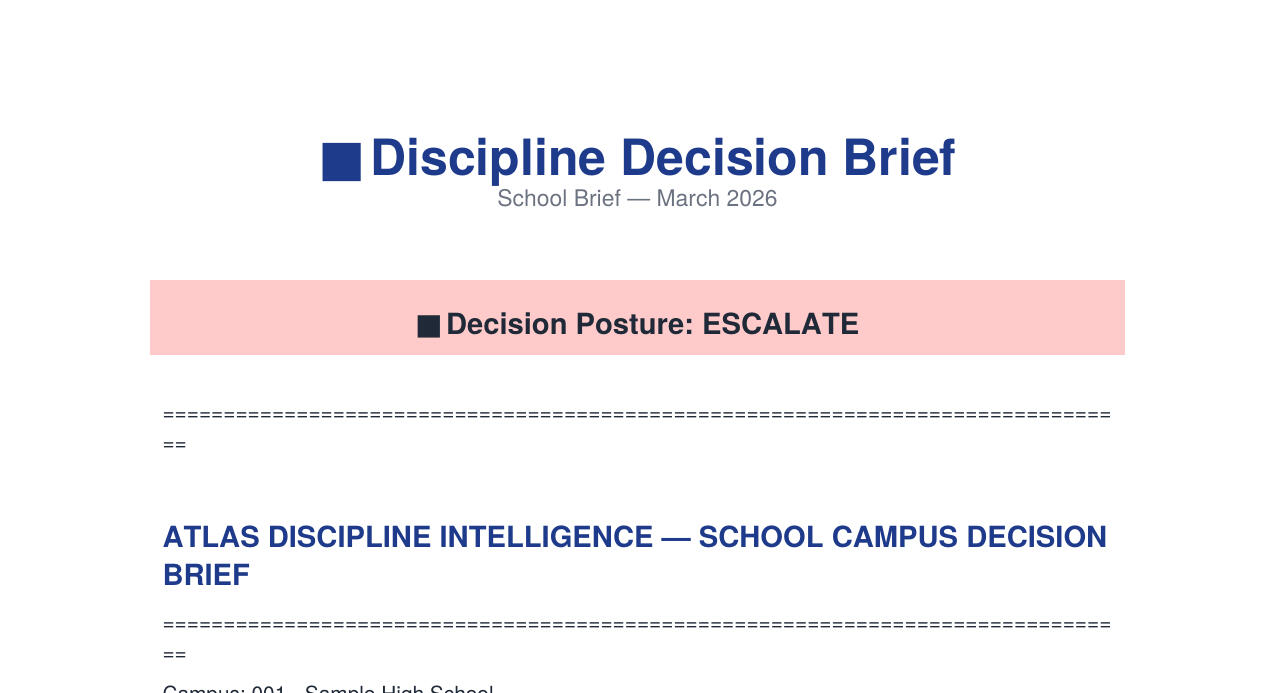Click the word DECISION in the blue heading
Image resolution: width=1275 pixels, height=693 pixels.
(x=1035, y=537)
